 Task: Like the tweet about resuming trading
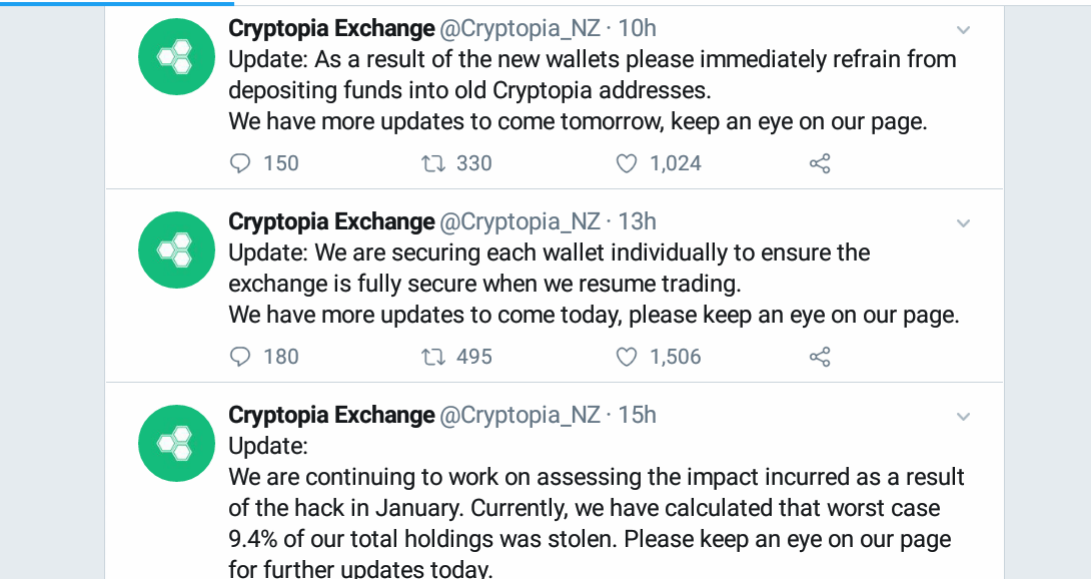(627, 356)
